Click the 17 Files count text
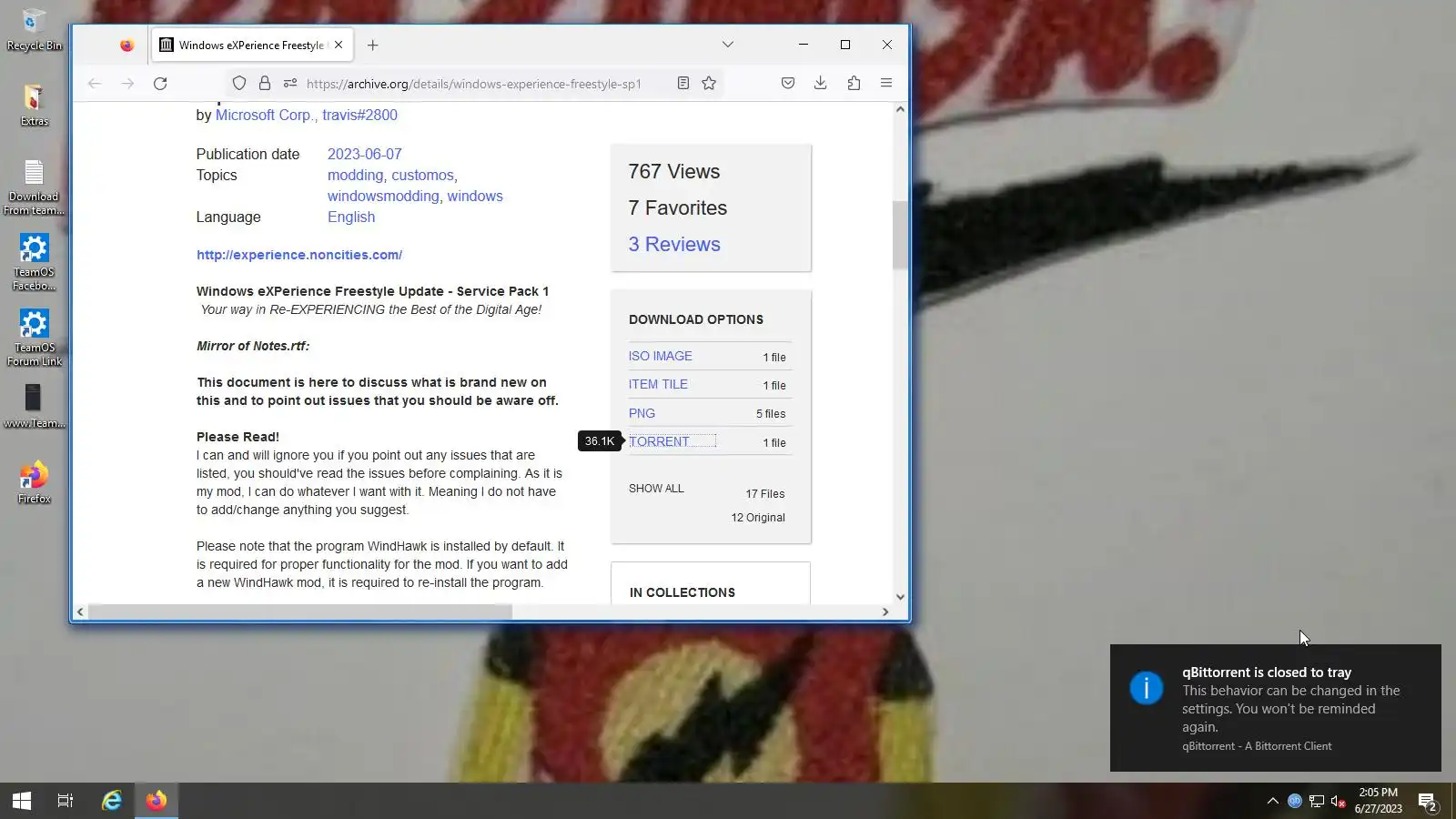Viewport: 1456px width, 819px height. tap(765, 494)
